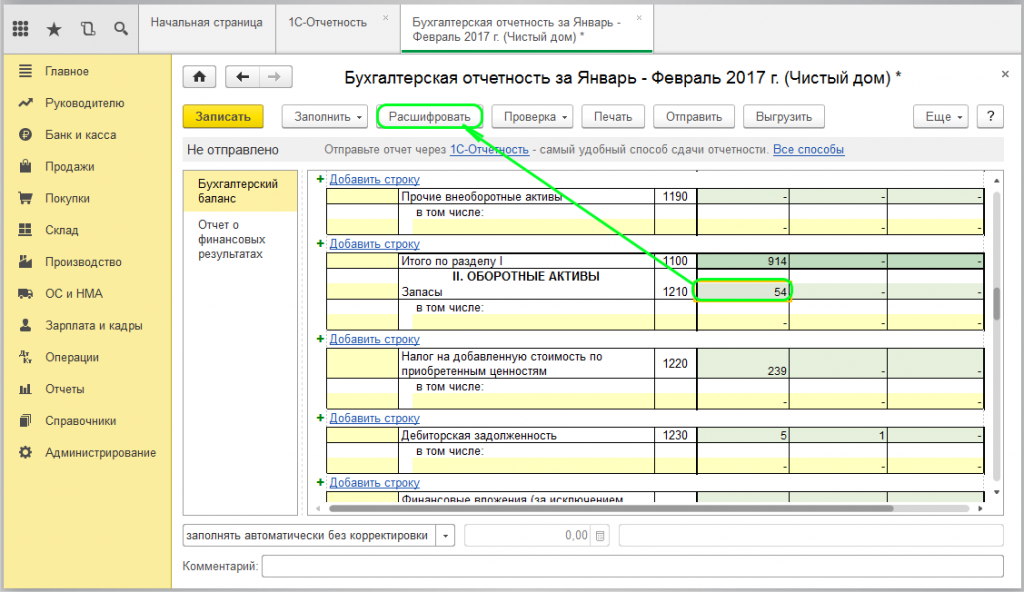Select Дебиторская задолженность cell value 5
This screenshot has height=592, width=1024.
(743, 435)
